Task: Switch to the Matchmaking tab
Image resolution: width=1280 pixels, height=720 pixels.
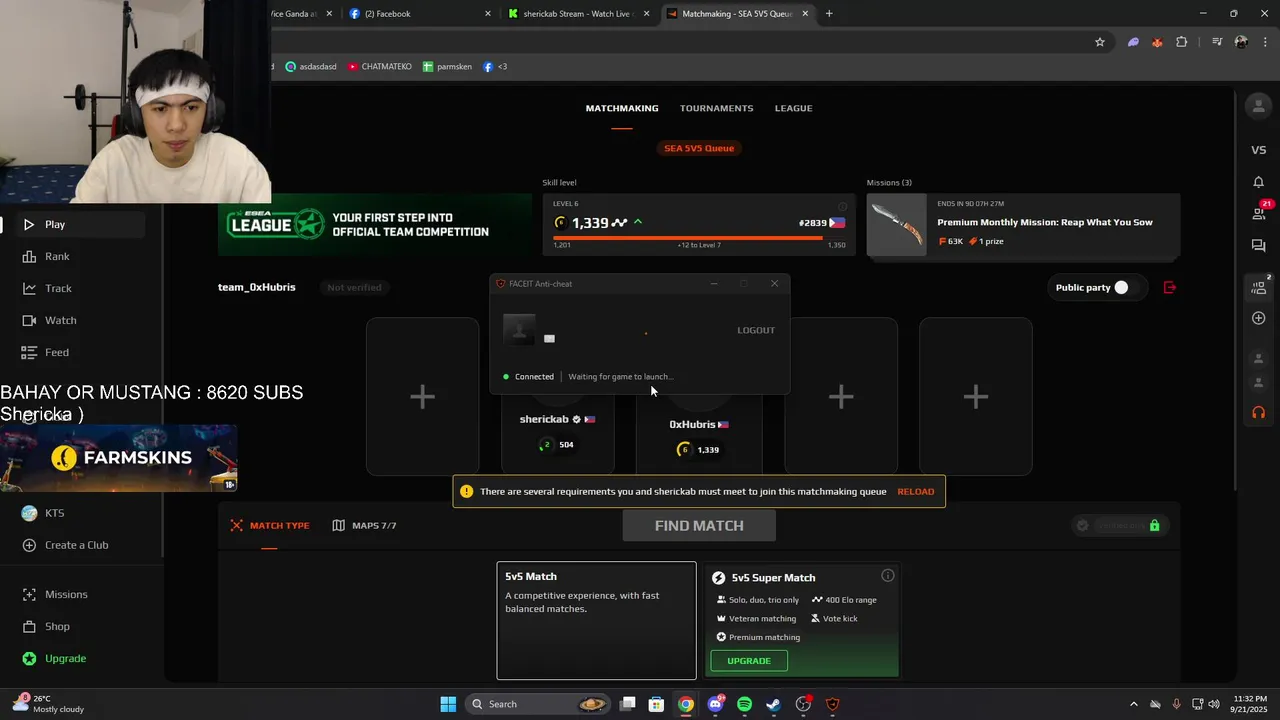Action: pos(622,108)
